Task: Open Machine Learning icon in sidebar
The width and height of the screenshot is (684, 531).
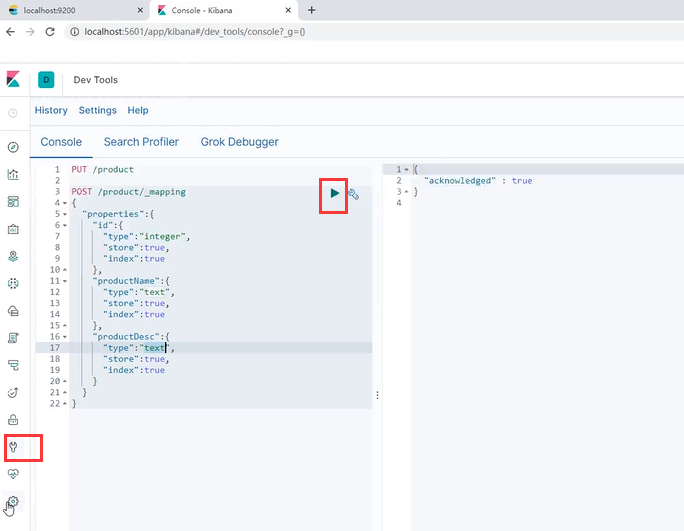Action: click(x=13, y=284)
